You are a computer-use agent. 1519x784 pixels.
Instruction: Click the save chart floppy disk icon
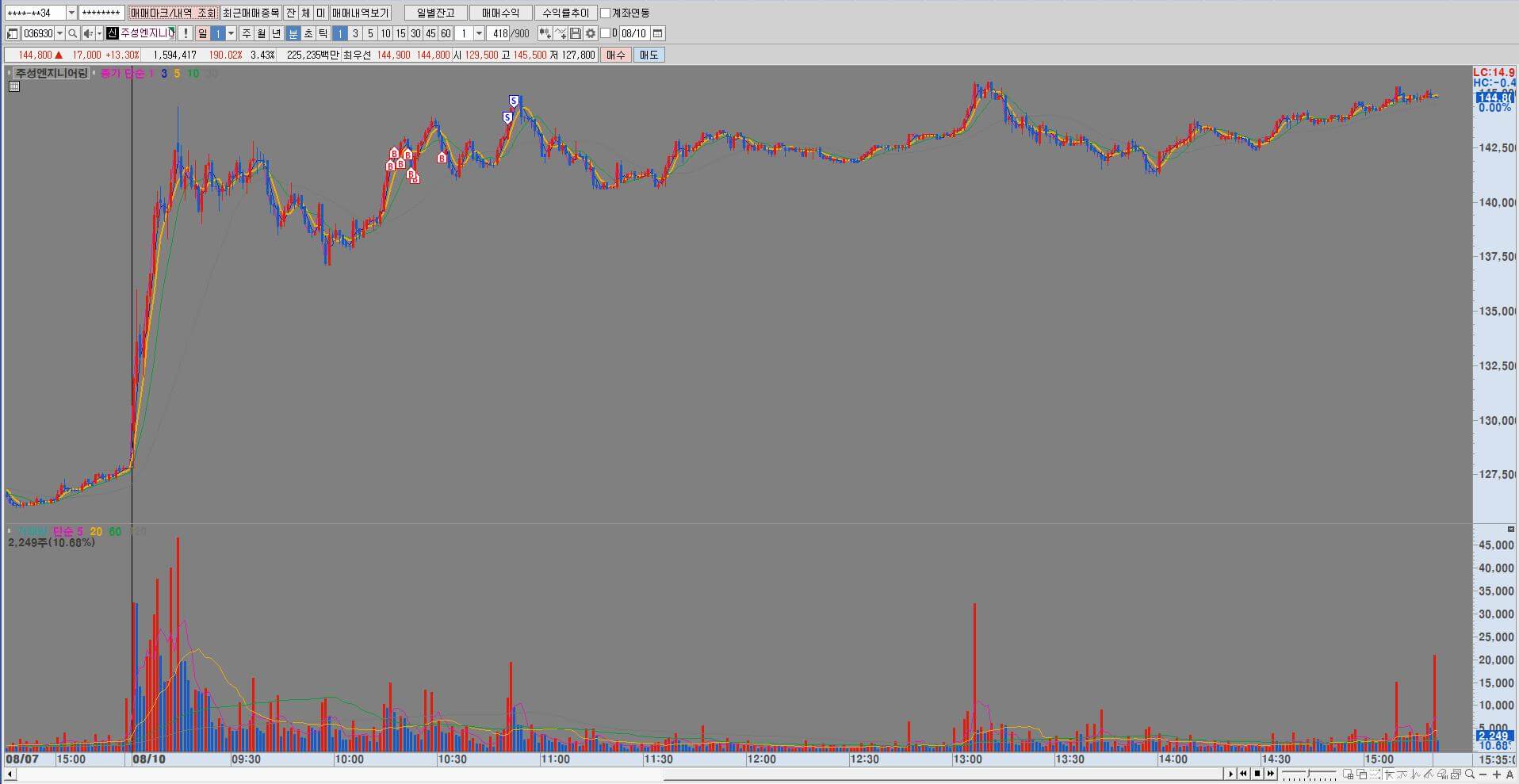click(x=576, y=33)
